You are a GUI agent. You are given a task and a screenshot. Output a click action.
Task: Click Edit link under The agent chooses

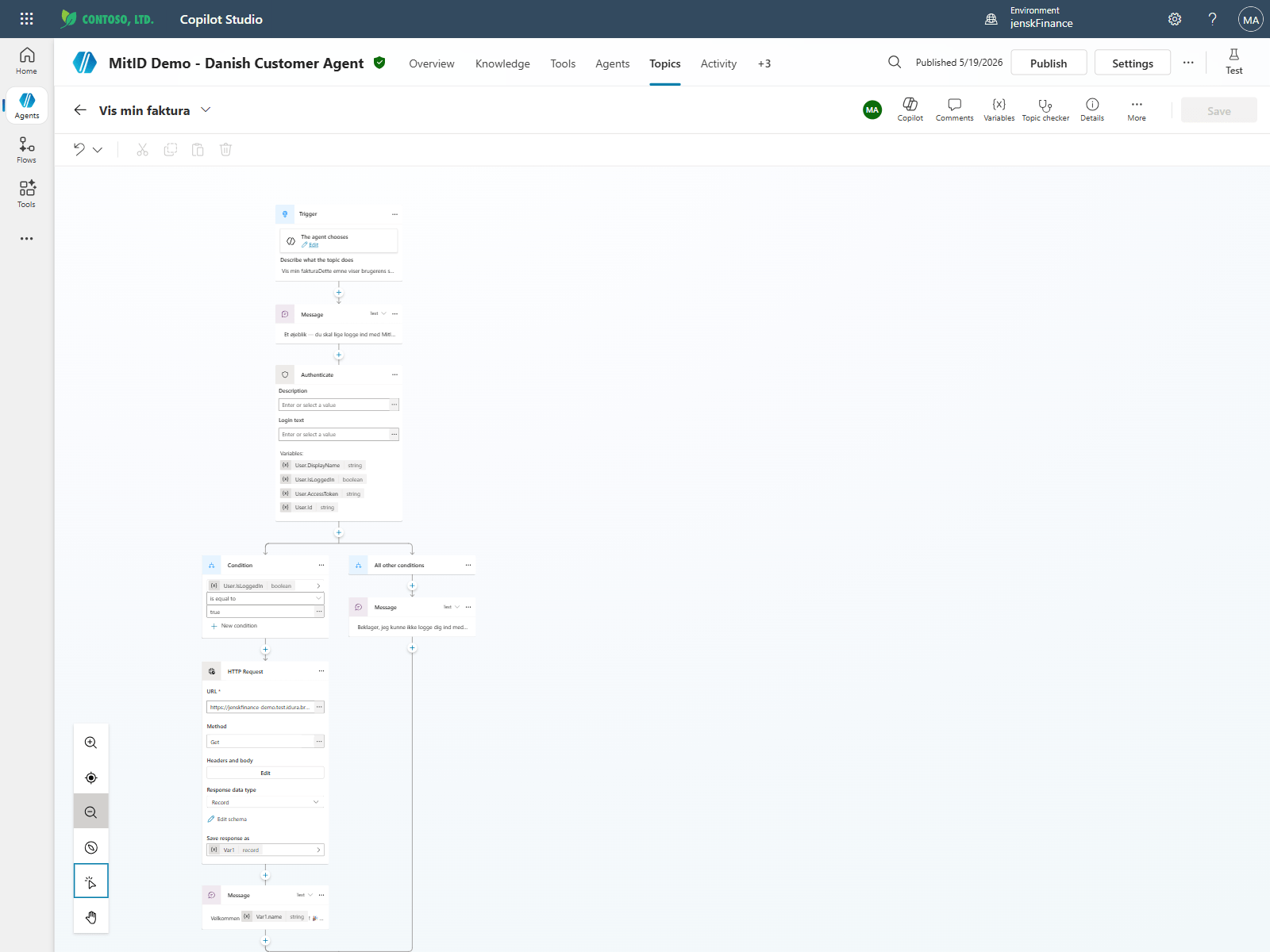tap(314, 245)
